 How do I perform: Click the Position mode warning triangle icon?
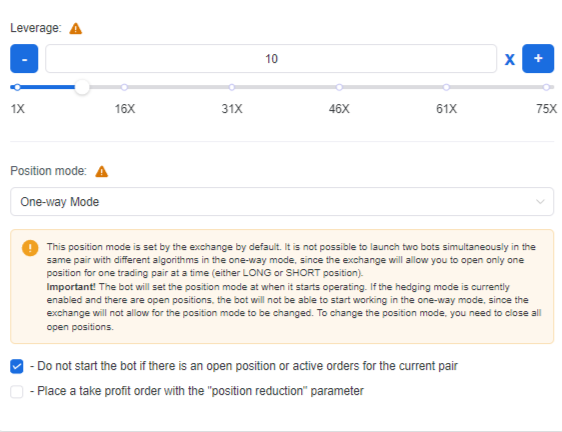tap(101, 171)
